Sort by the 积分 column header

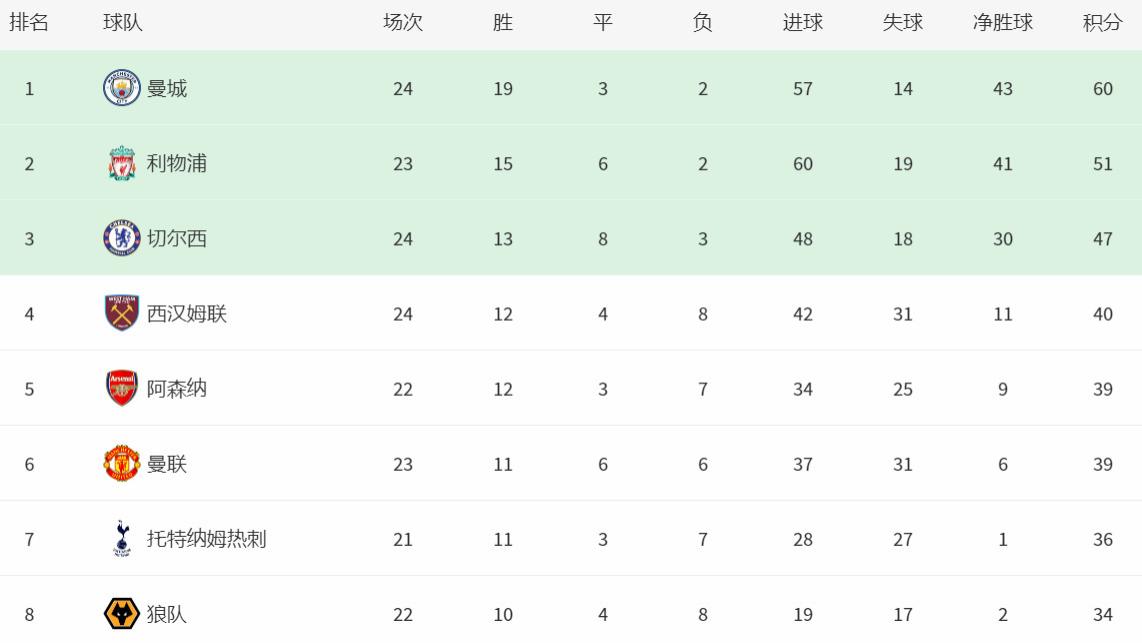tap(1103, 23)
